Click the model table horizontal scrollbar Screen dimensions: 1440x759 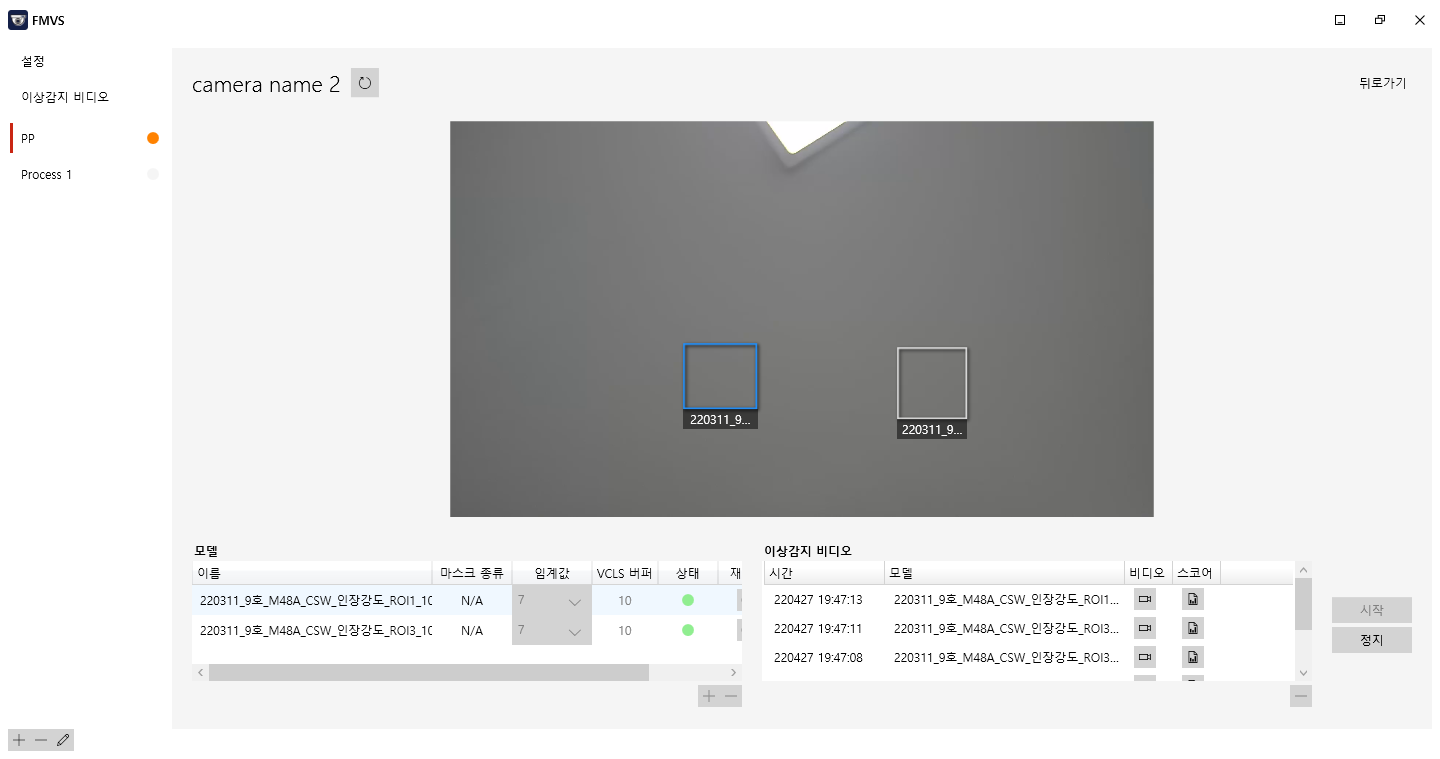tap(428, 673)
